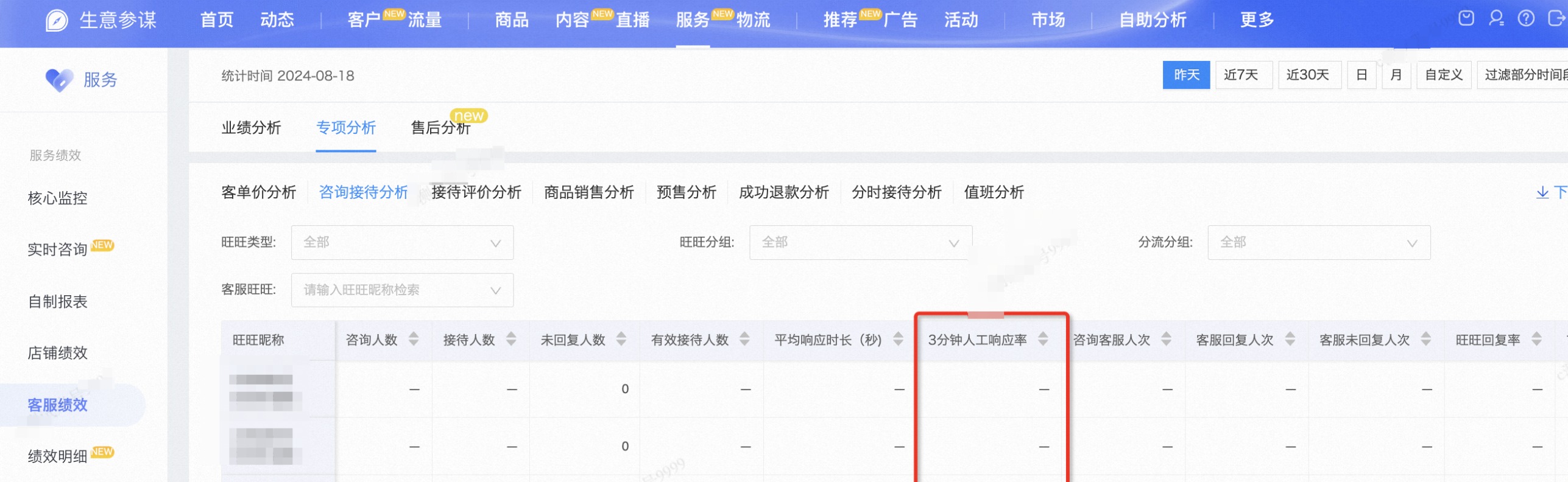Choose the 昨天 date range button

click(x=1186, y=75)
